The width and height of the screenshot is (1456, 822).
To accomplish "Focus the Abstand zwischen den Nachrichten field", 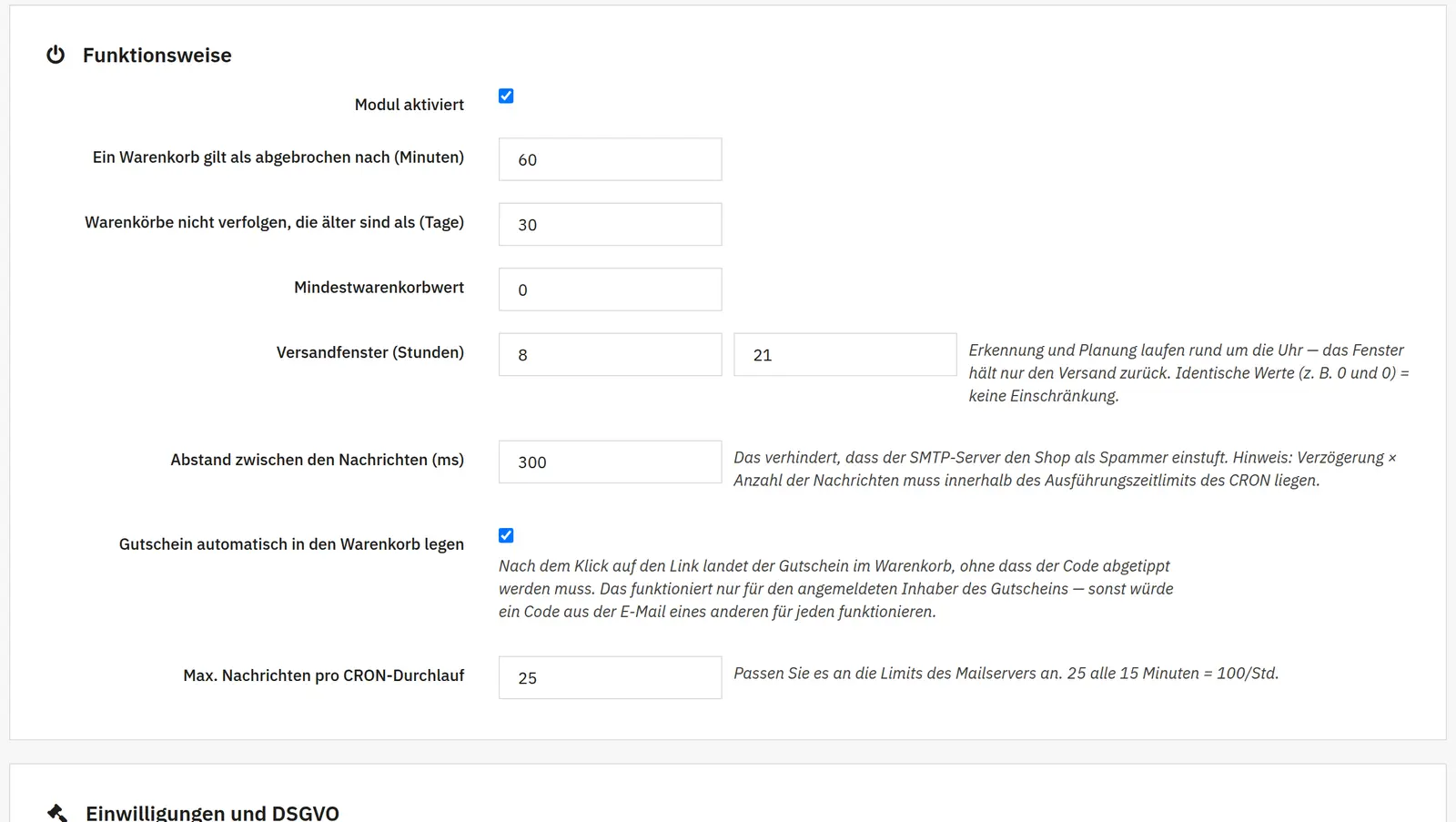I will 610,462.
